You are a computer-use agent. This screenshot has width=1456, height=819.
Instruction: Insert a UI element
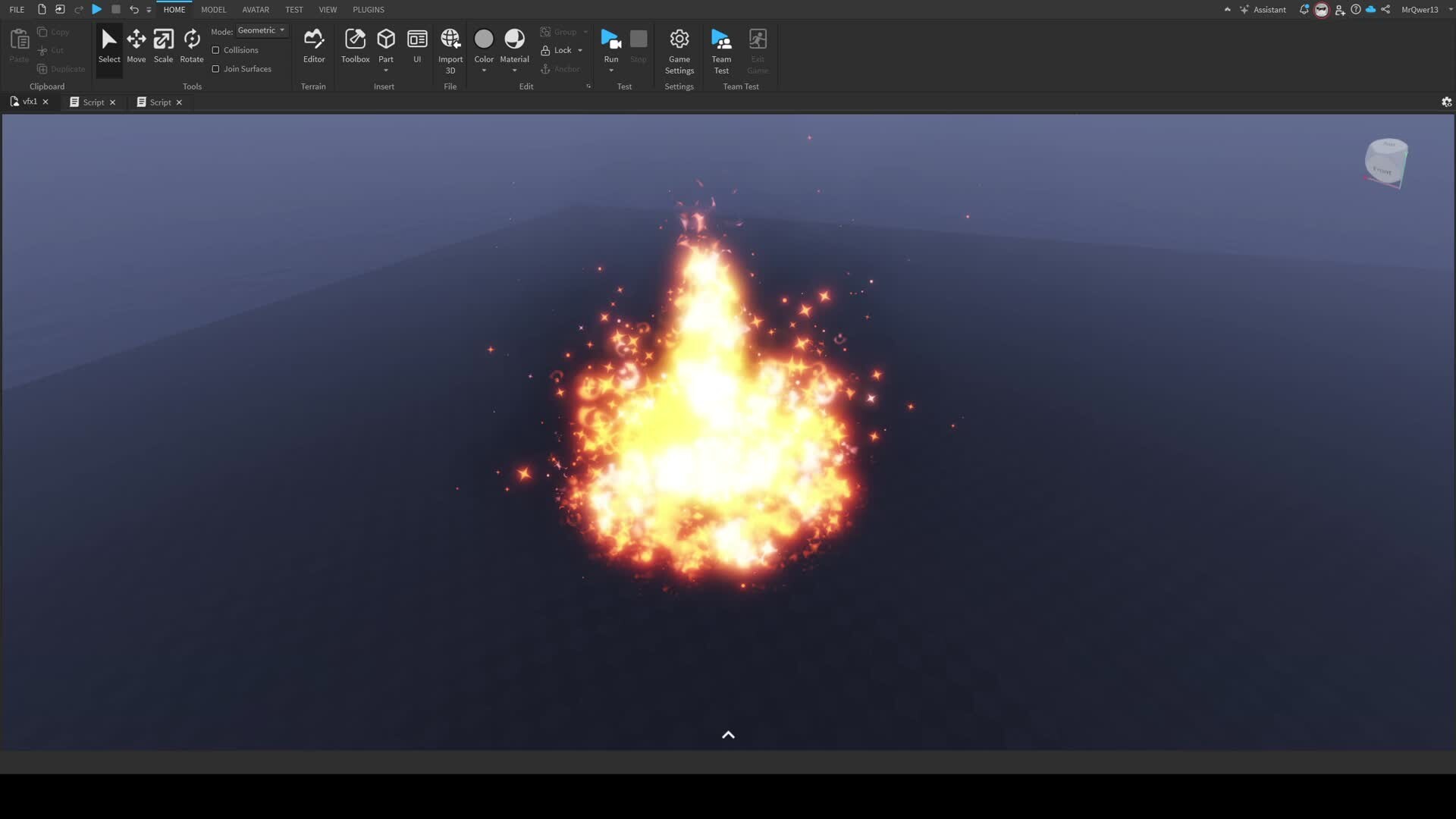click(x=416, y=45)
